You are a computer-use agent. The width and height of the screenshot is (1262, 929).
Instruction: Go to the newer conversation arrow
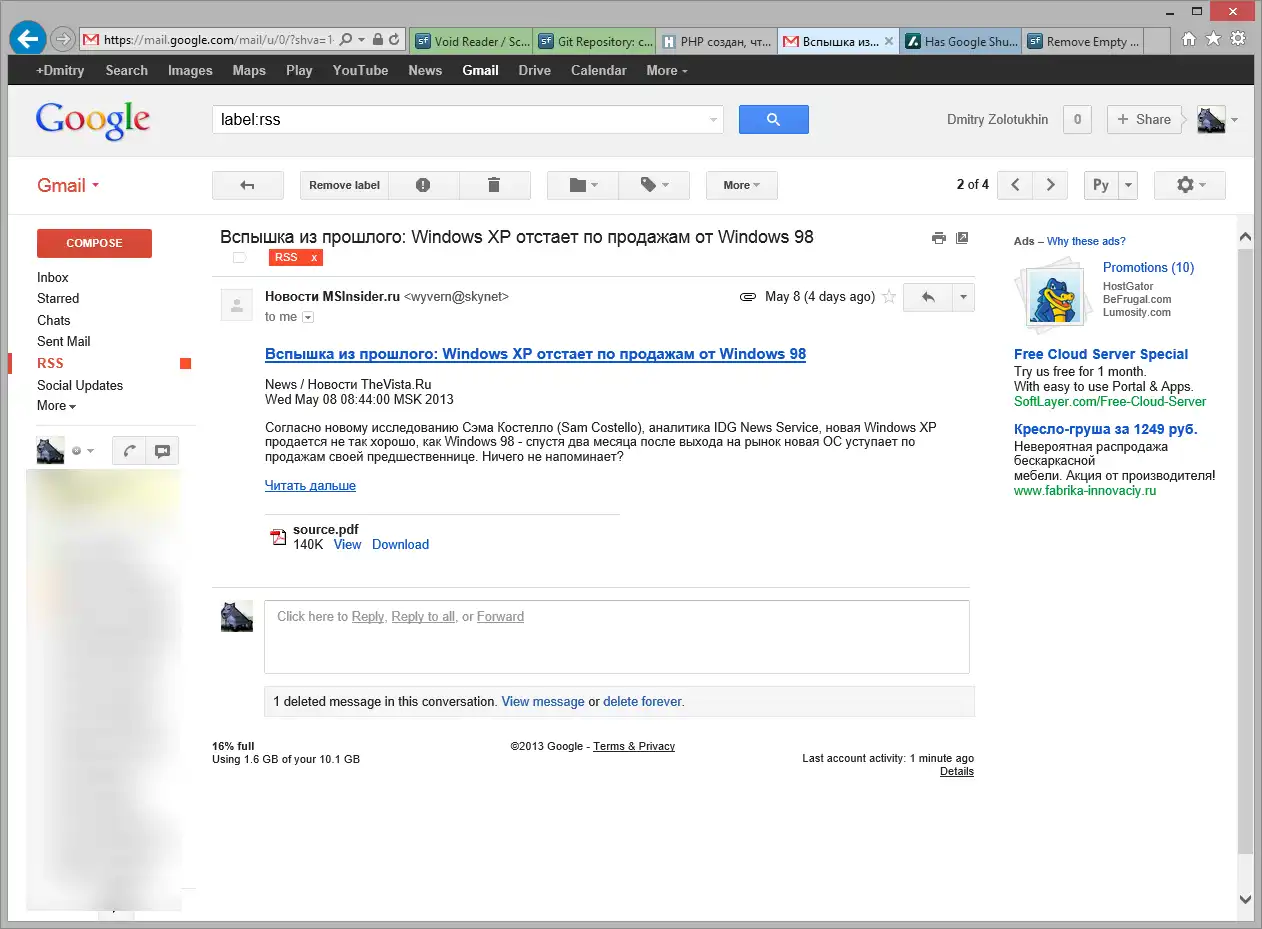coord(1015,185)
